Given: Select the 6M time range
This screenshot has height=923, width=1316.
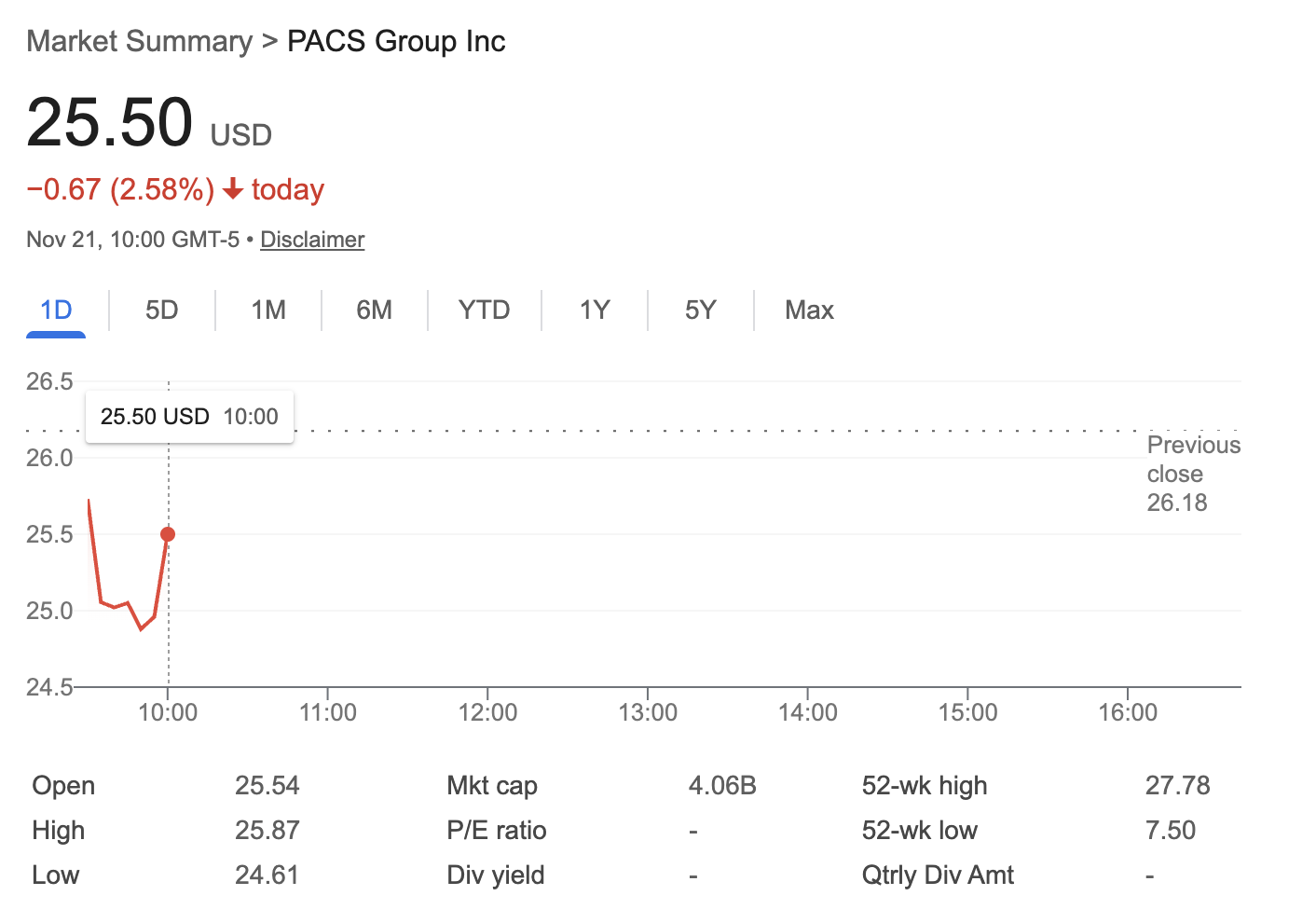Looking at the screenshot, I should pyautogui.click(x=374, y=310).
